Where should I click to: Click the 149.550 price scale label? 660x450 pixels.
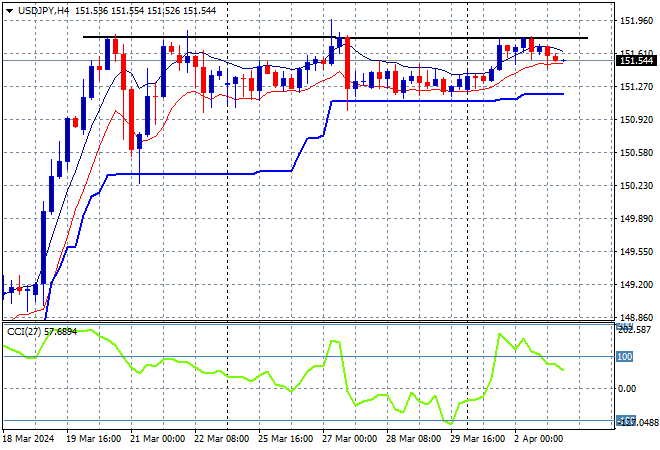pyautogui.click(x=636, y=251)
